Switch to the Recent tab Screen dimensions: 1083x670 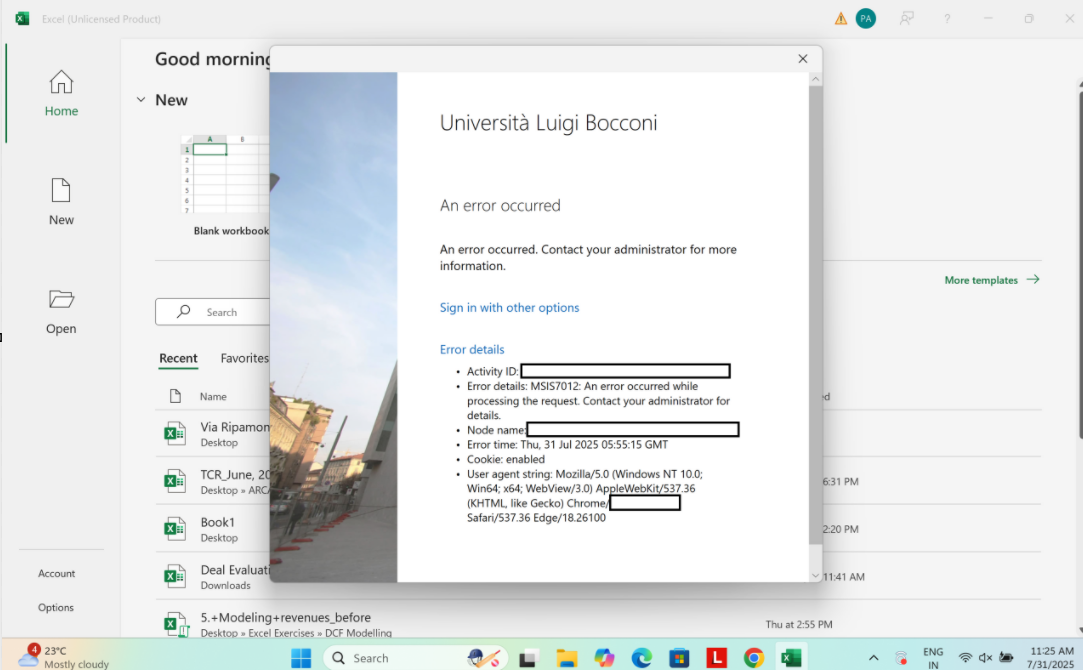coord(178,358)
